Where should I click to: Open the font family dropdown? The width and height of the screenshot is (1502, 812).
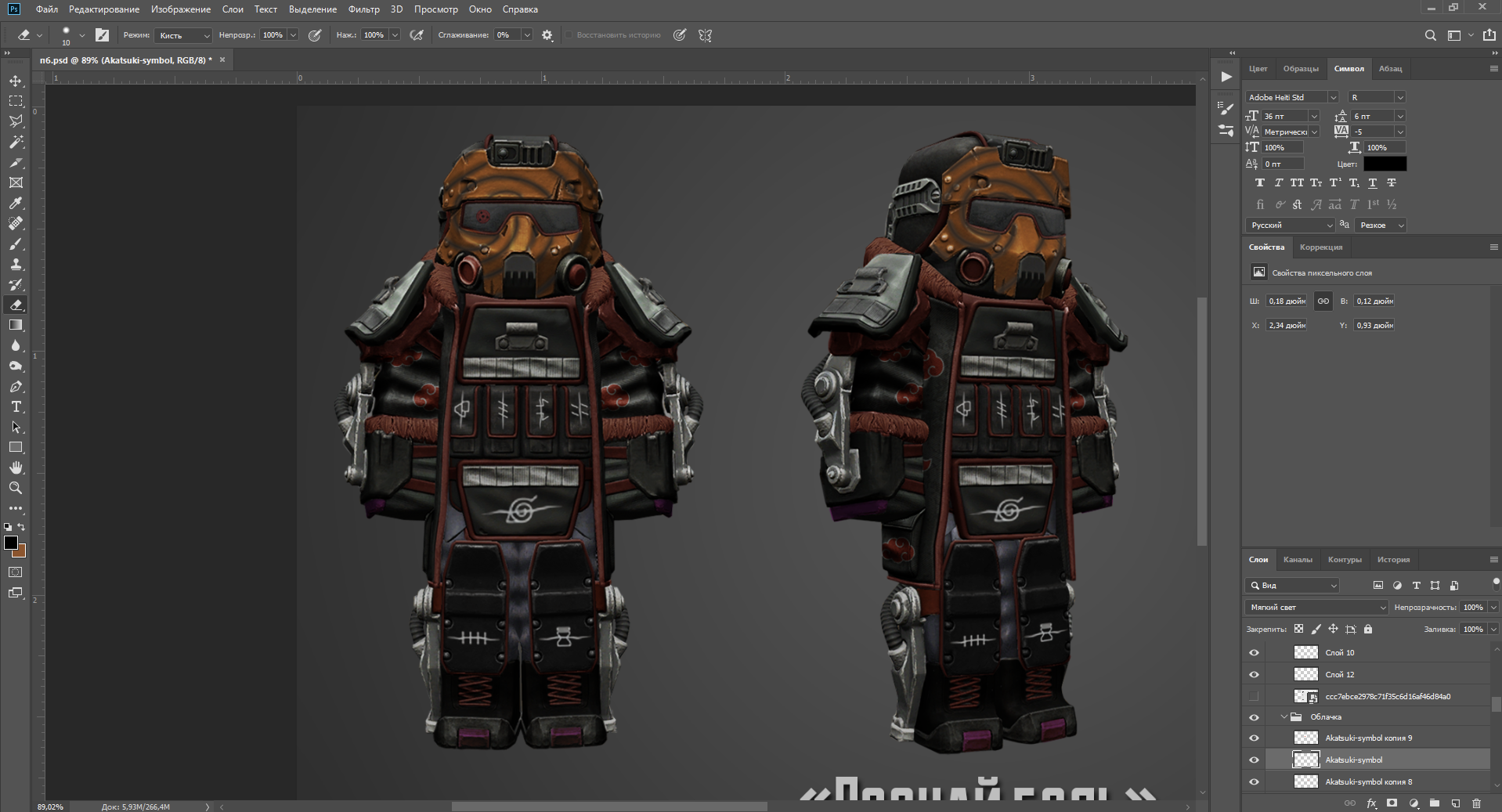1333,97
